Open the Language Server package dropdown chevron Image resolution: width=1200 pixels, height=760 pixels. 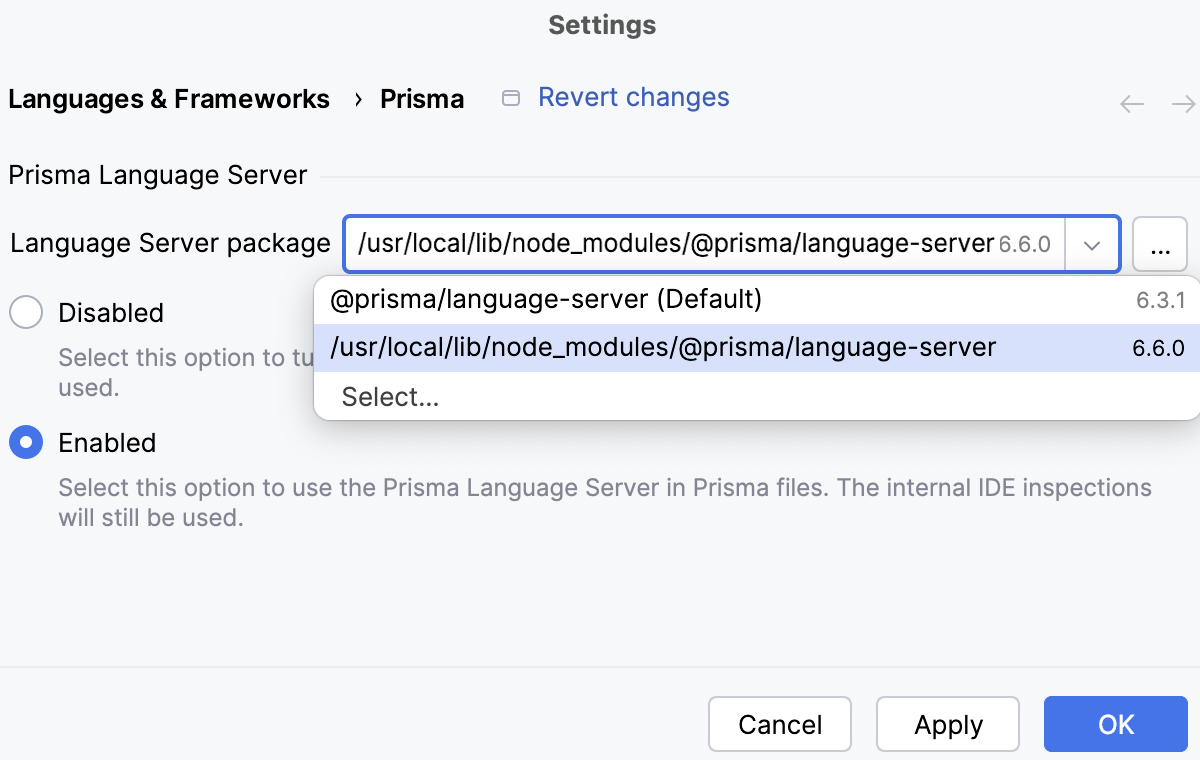(x=1092, y=243)
